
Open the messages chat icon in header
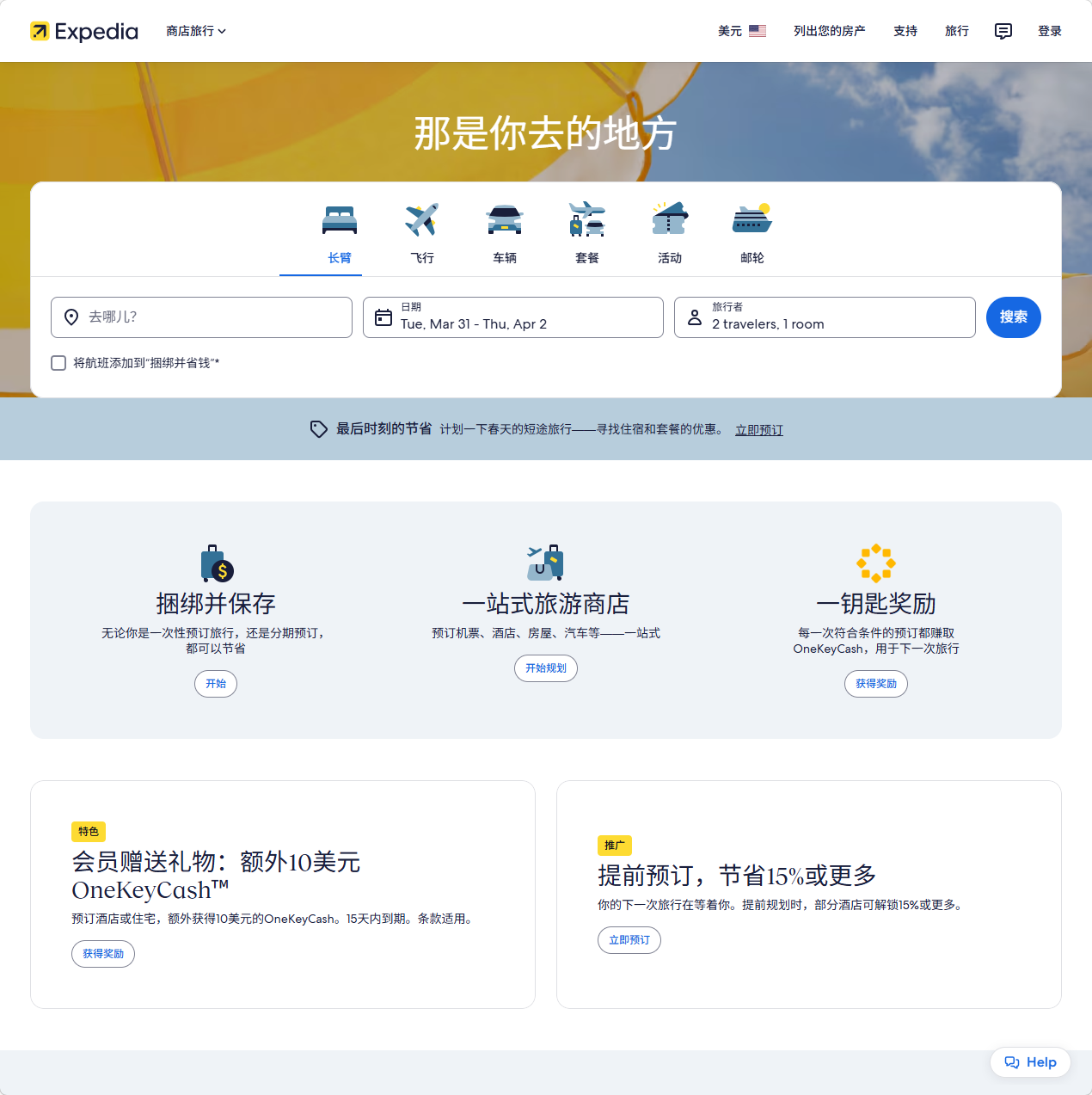click(x=1003, y=31)
